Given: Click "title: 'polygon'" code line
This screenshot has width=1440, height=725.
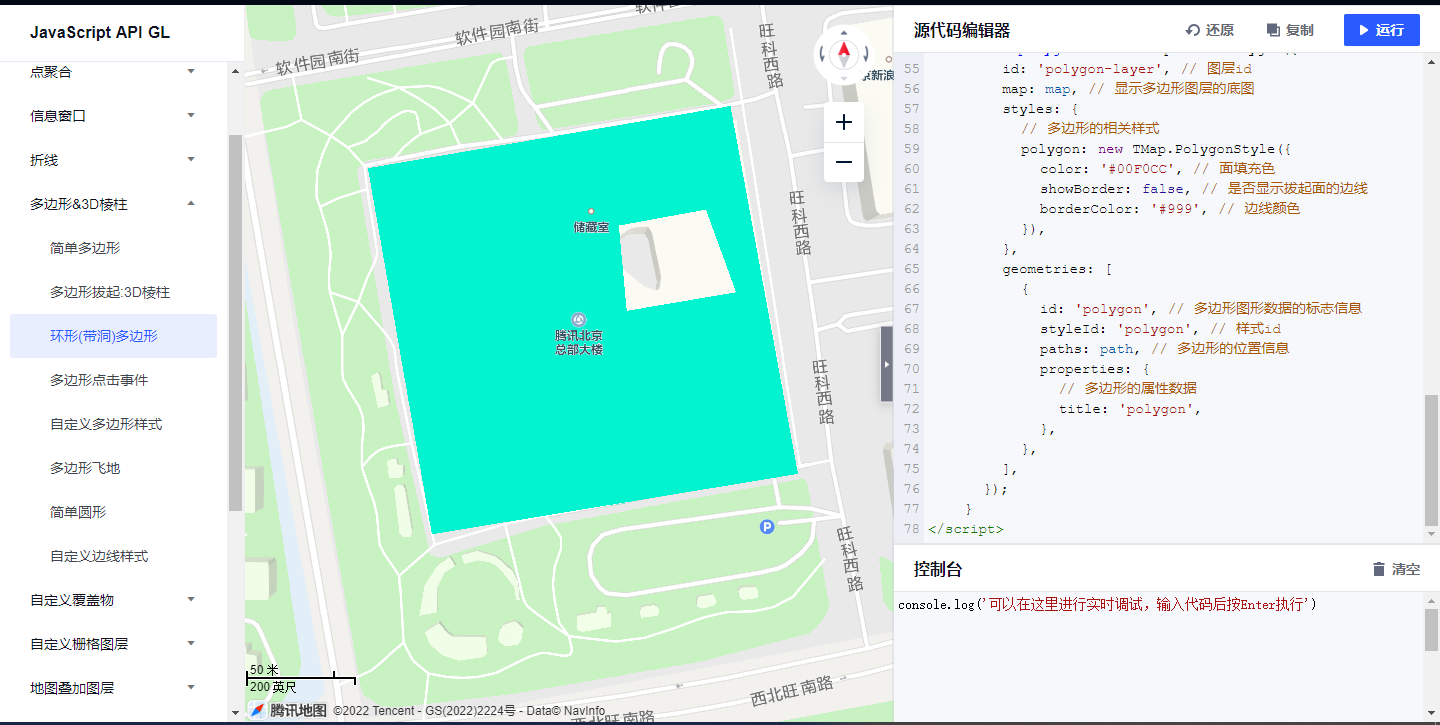Looking at the screenshot, I should tap(1130, 409).
